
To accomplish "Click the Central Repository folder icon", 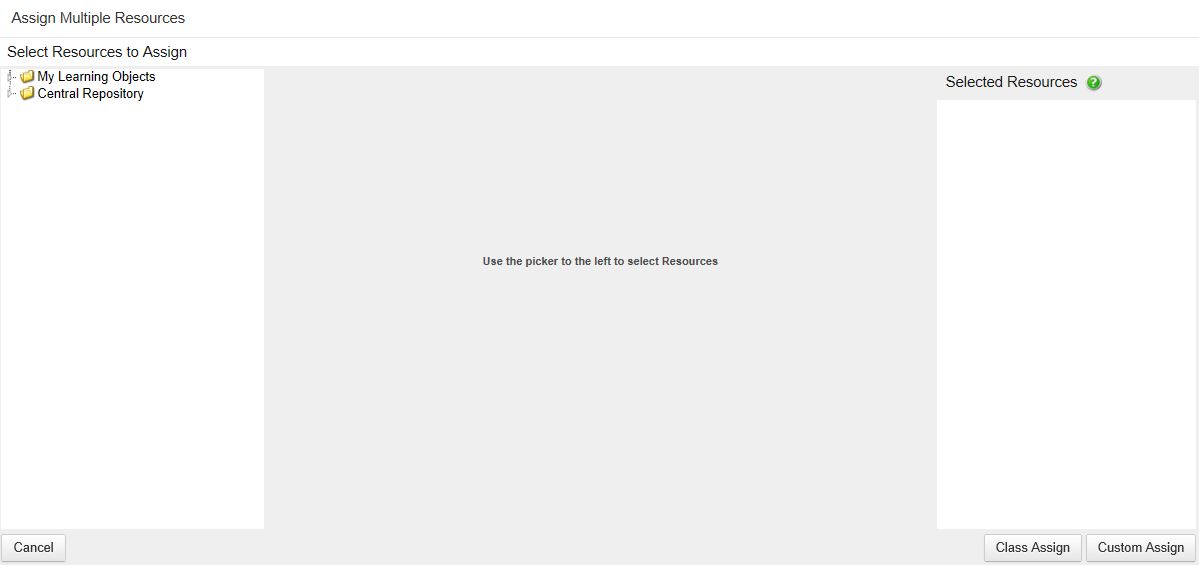I will coord(27,94).
